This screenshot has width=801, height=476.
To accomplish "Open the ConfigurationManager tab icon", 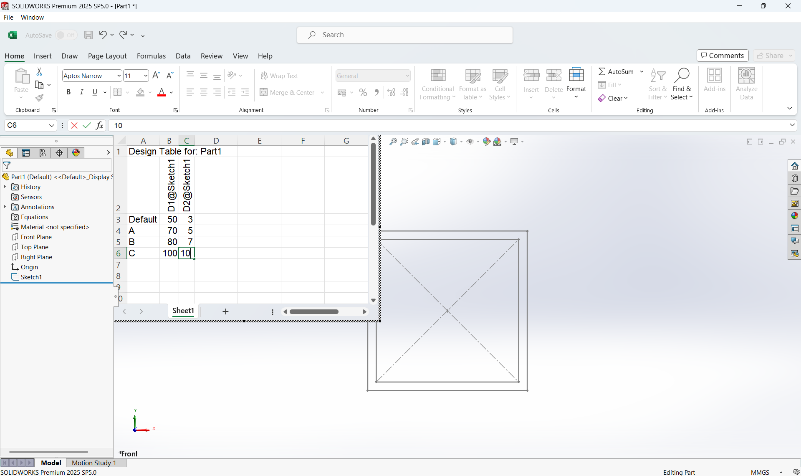I will (43, 153).
